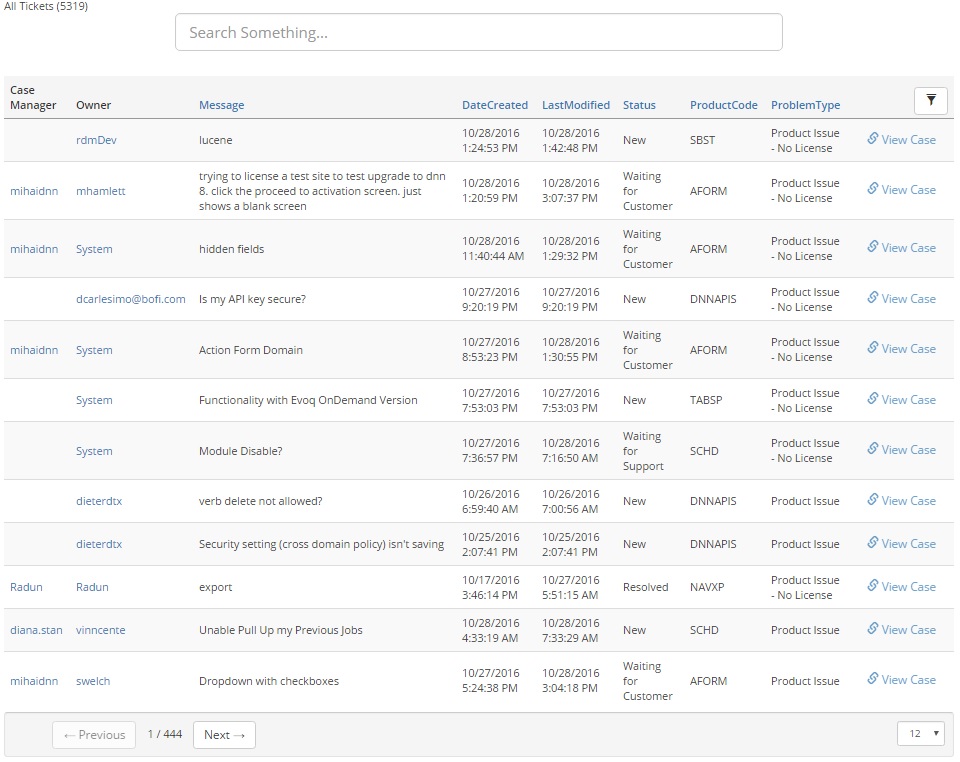The height and width of the screenshot is (762, 960).
Task: Click the Previous page button
Action: pos(94,735)
